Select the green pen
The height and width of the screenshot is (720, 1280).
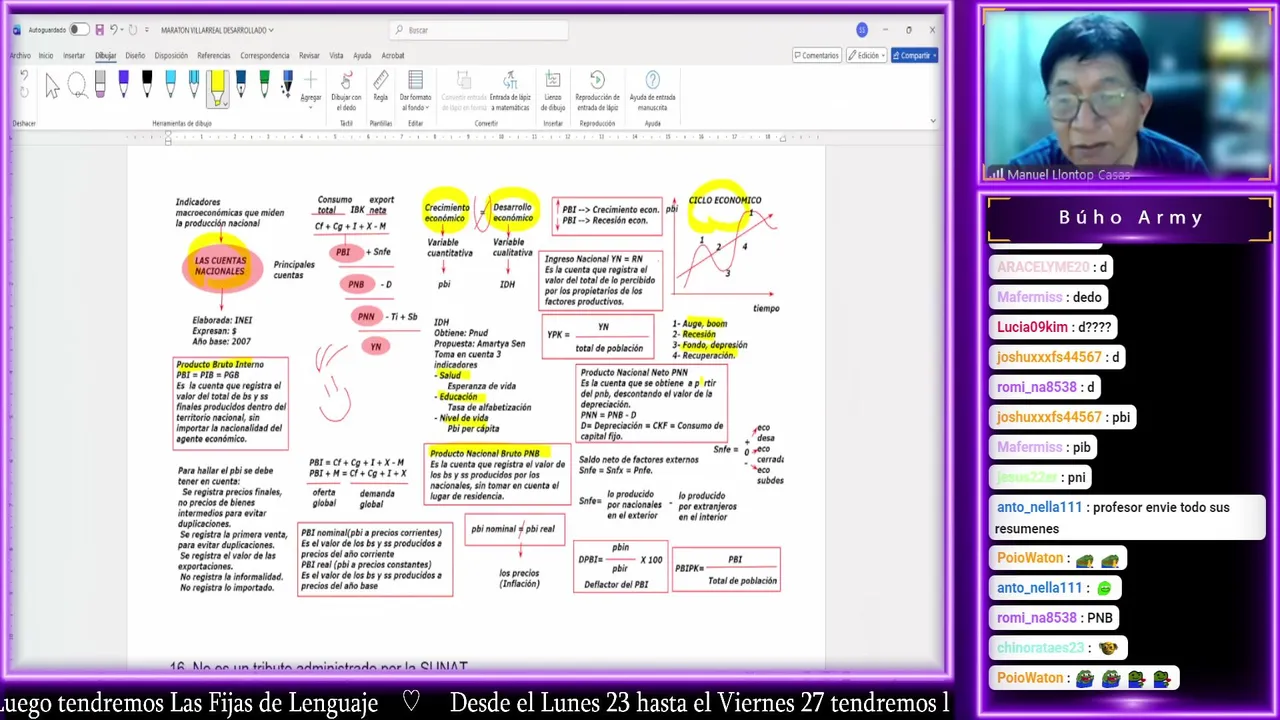(x=264, y=86)
